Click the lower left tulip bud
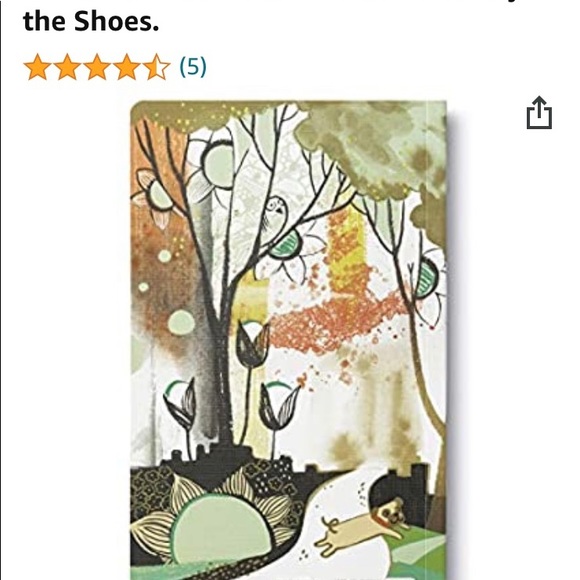Viewport: 580px width, 580px height. coord(181,405)
